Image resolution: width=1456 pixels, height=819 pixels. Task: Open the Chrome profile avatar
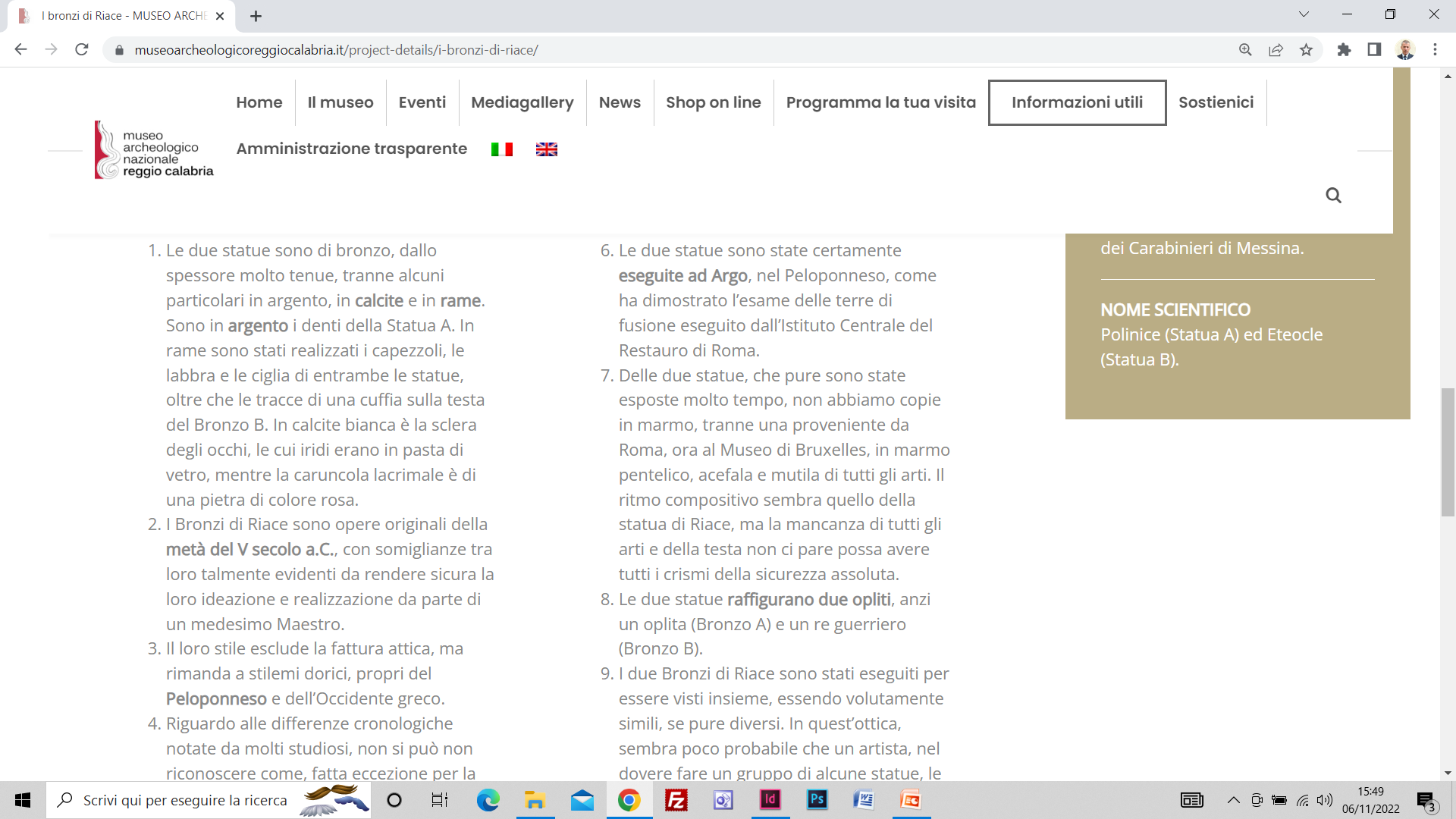(1405, 50)
